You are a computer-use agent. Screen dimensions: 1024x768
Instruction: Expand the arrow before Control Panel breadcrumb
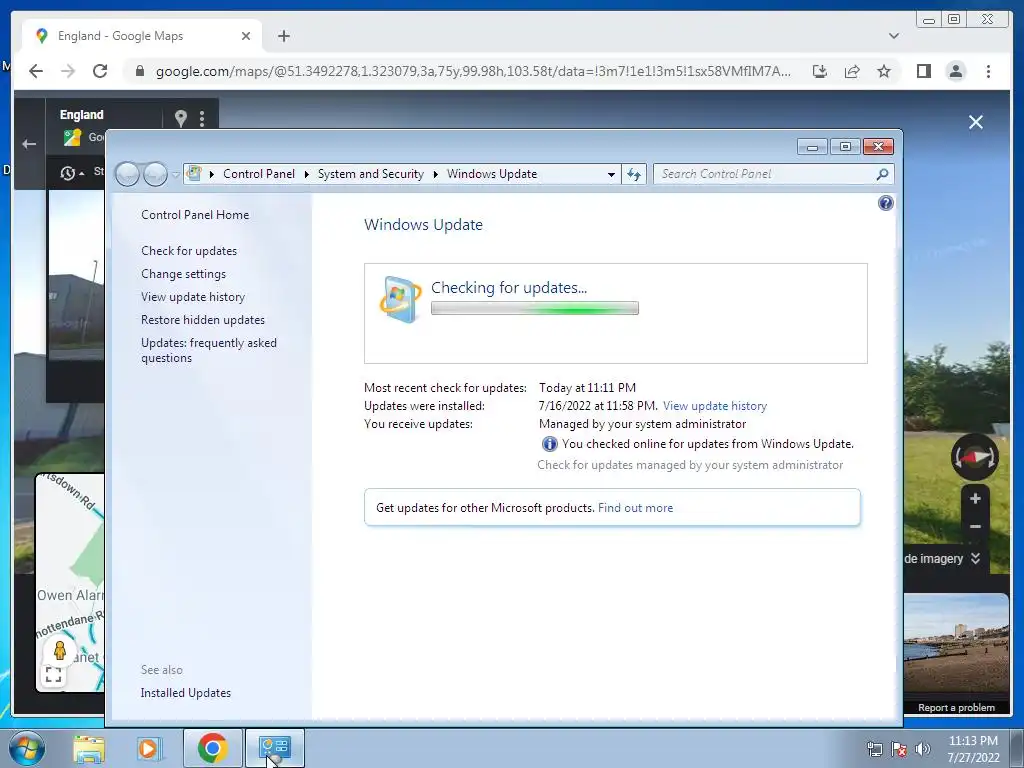click(x=212, y=174)
